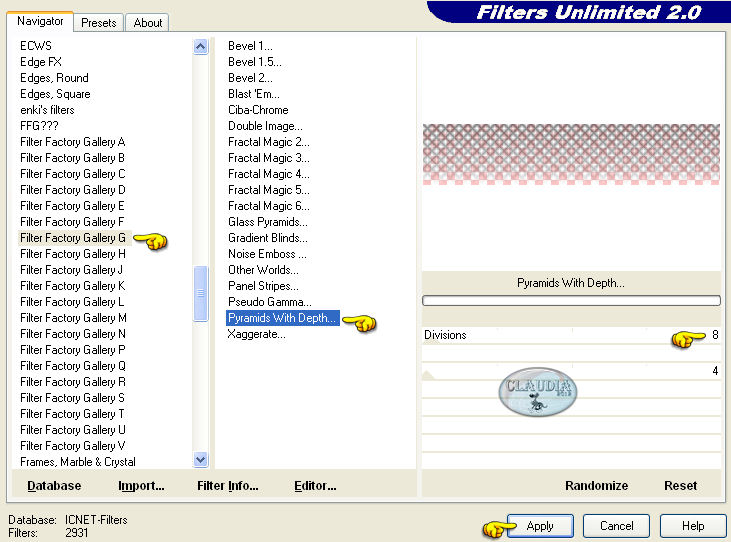Select Filter Factory Gallery F
This screenshot has height=542, width=731.
click(x=72, y=222)
